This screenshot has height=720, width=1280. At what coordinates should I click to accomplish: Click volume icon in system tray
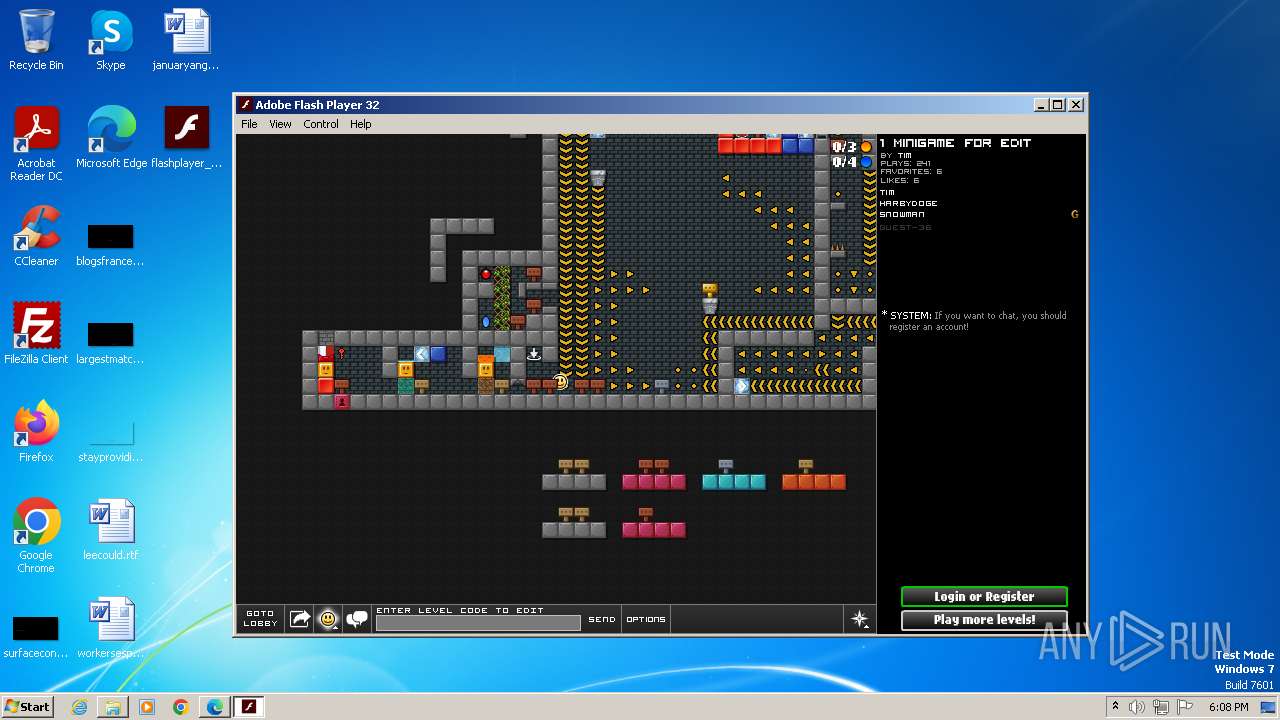[x=1137, y=707]
